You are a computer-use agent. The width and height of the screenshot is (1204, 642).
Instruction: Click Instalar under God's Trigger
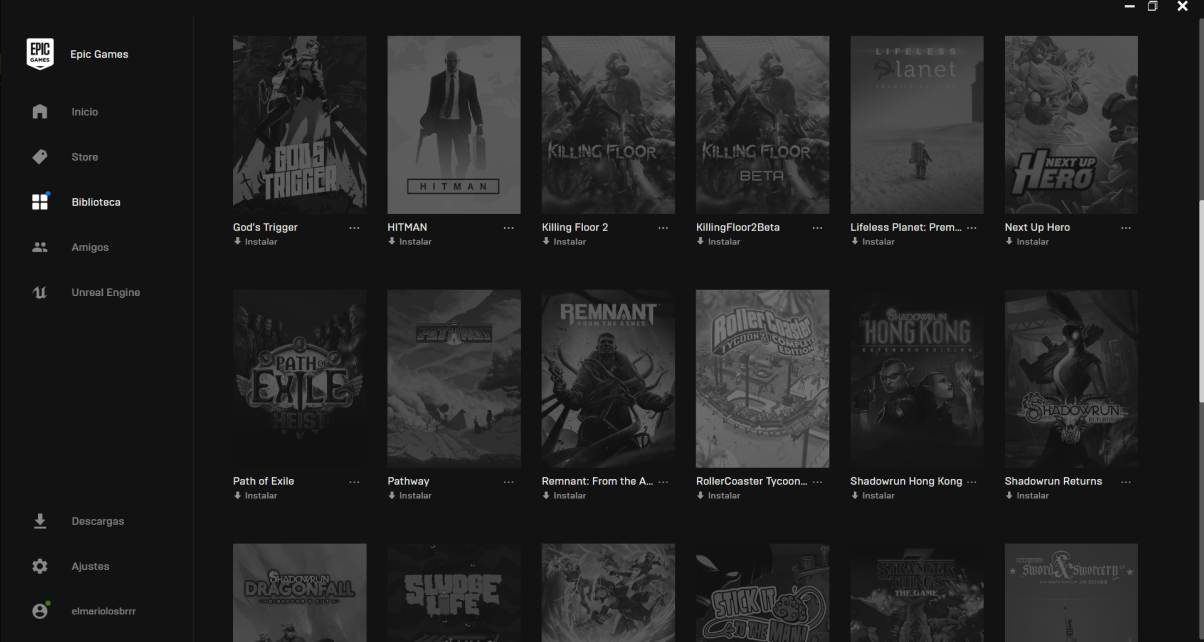coord(255,242)
